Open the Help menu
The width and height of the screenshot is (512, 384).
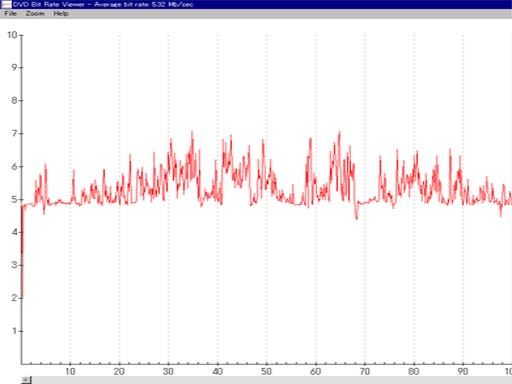click(x=61, y=14)
